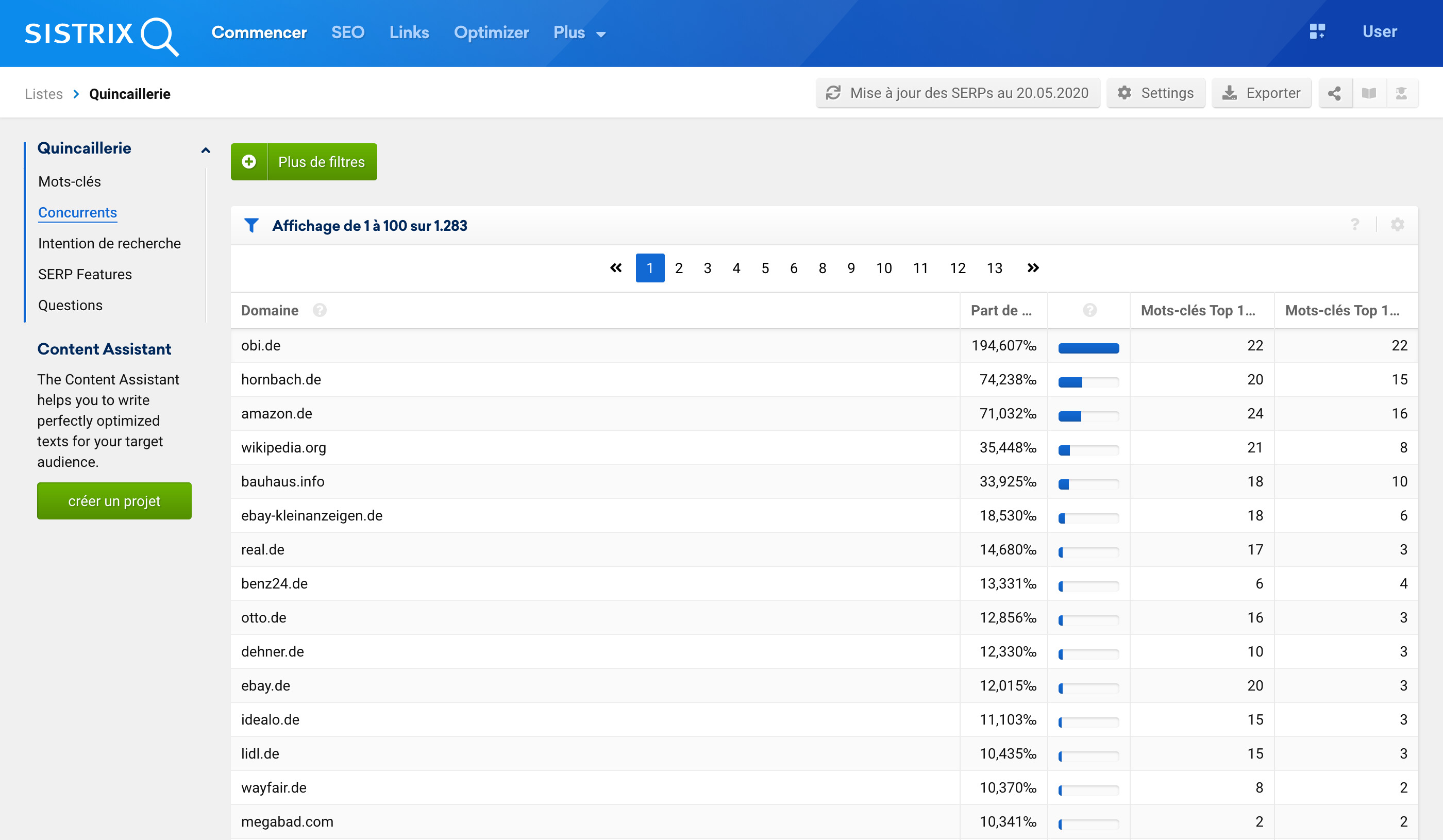Click the hornbach.de domain
Viewport: 1443px width, 840px height.
click(280, 380)
